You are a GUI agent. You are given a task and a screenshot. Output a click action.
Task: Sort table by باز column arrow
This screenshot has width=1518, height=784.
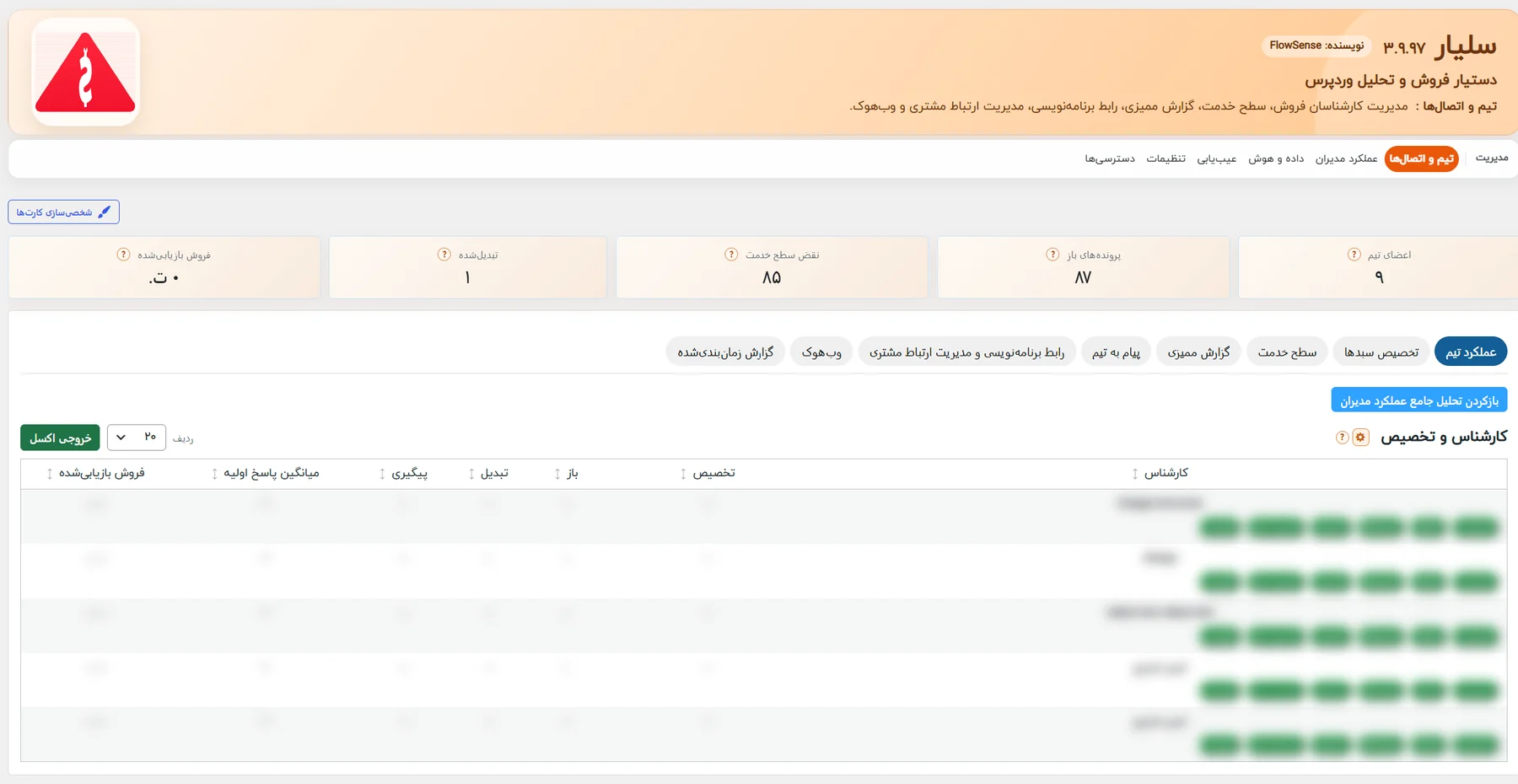coord(557,474)
